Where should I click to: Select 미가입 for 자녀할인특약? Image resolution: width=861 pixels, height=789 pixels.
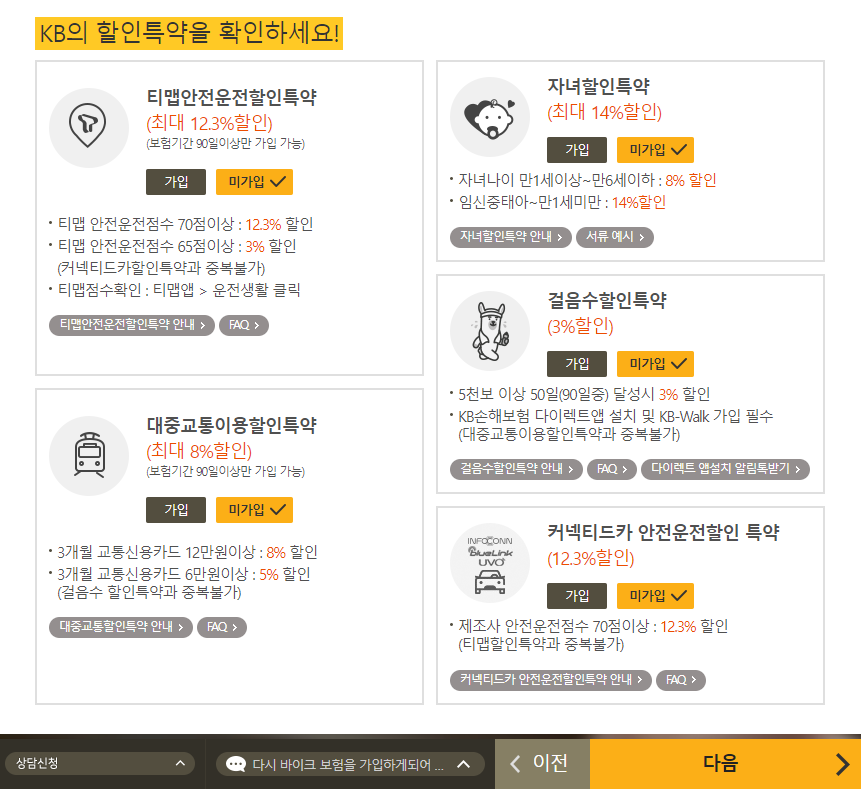[655, 150]
